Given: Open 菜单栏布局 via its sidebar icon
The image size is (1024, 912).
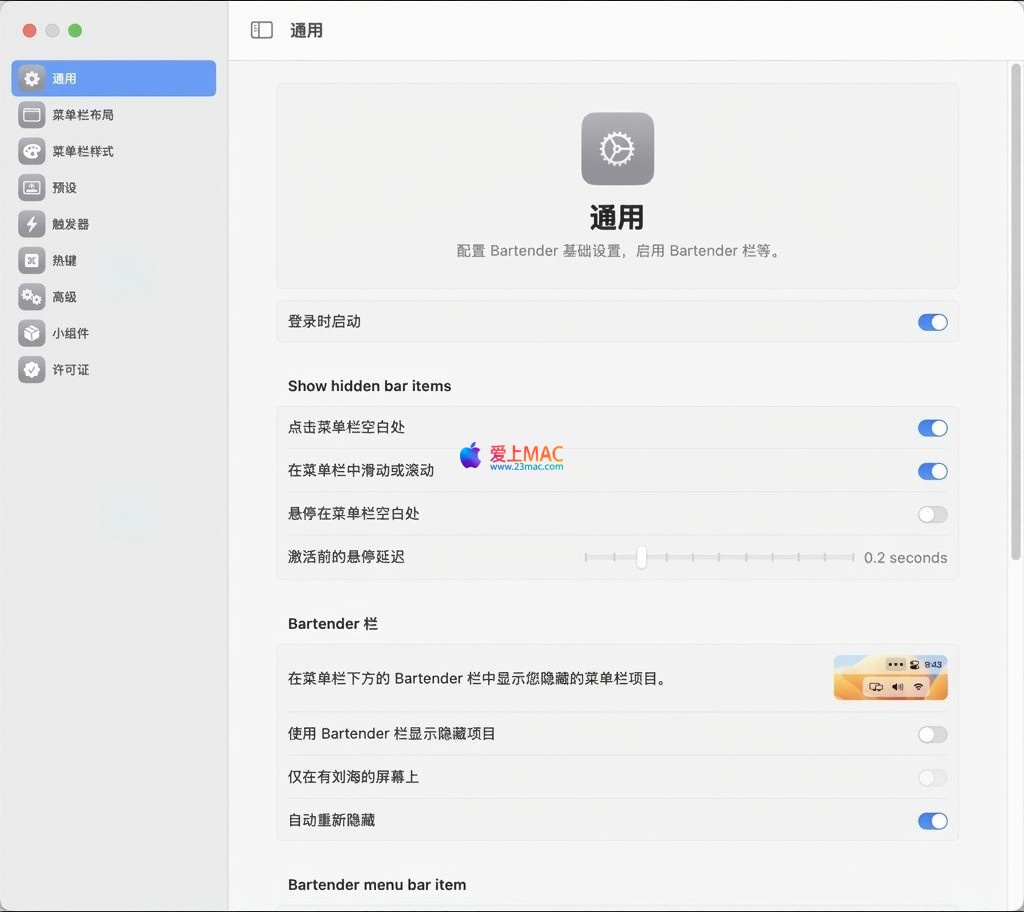Looking at the screenshot, I should 32,115.
